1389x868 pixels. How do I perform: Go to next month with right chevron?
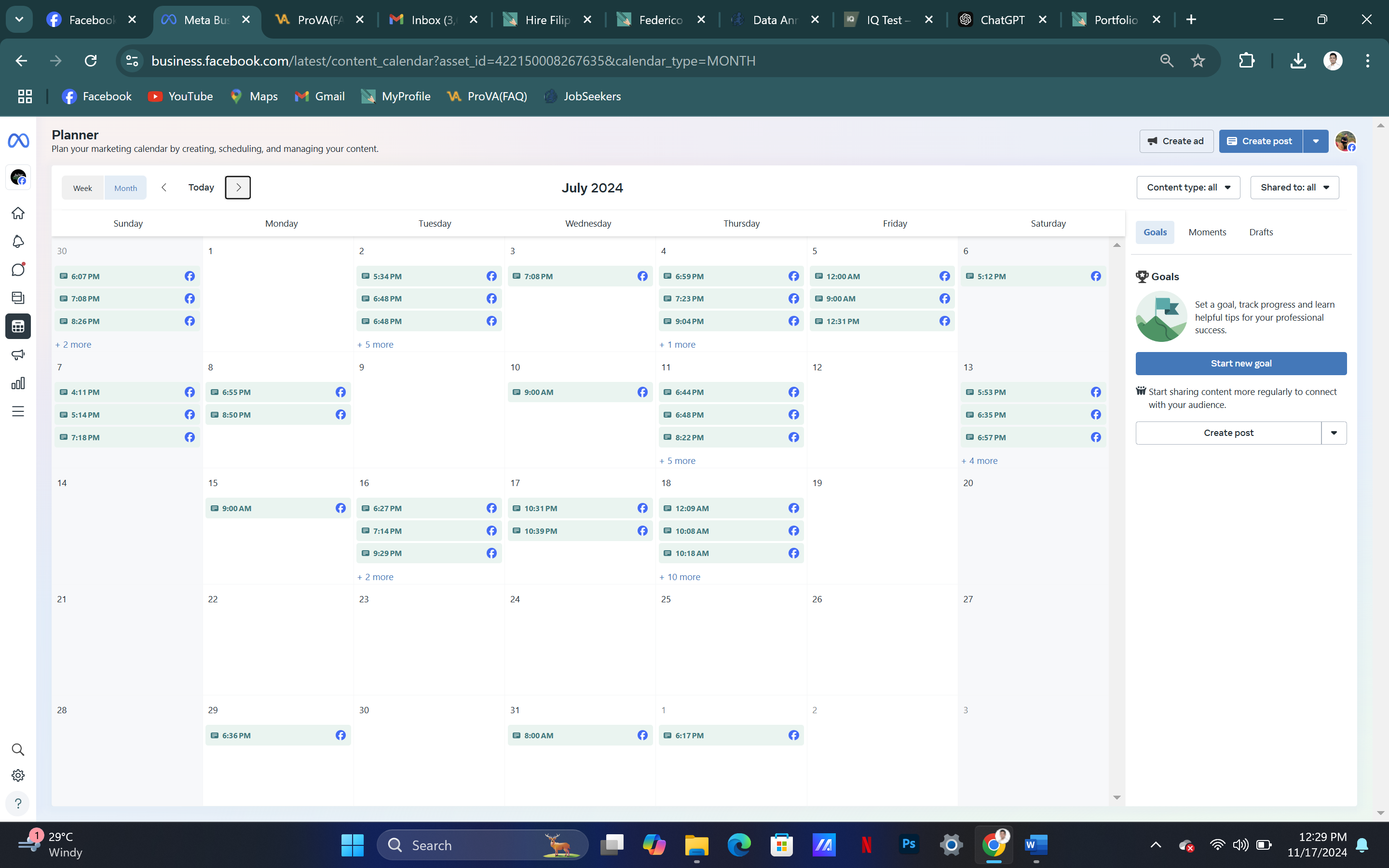pos(238,188)
